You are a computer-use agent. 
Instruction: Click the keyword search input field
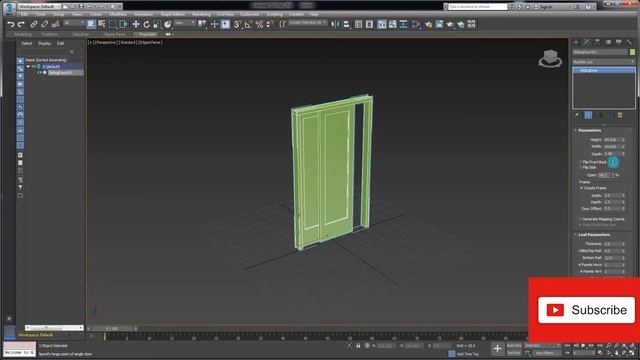pos(478,7)
